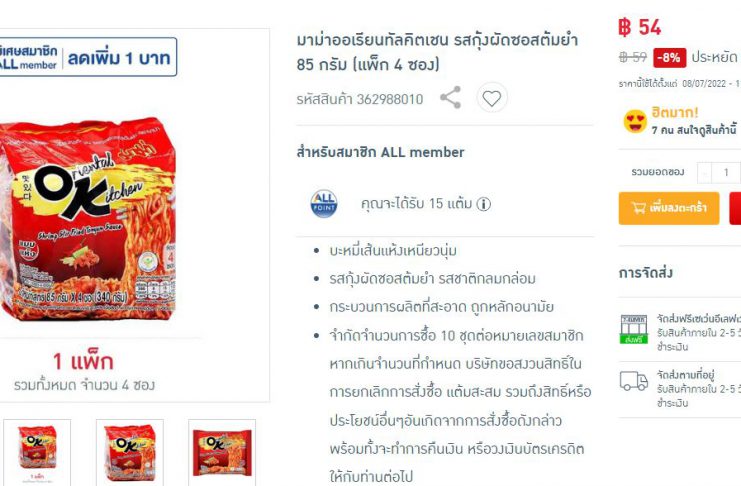Decrease quantity with the minus stepper
Screen dimensions: 741x486
point(704,173)
